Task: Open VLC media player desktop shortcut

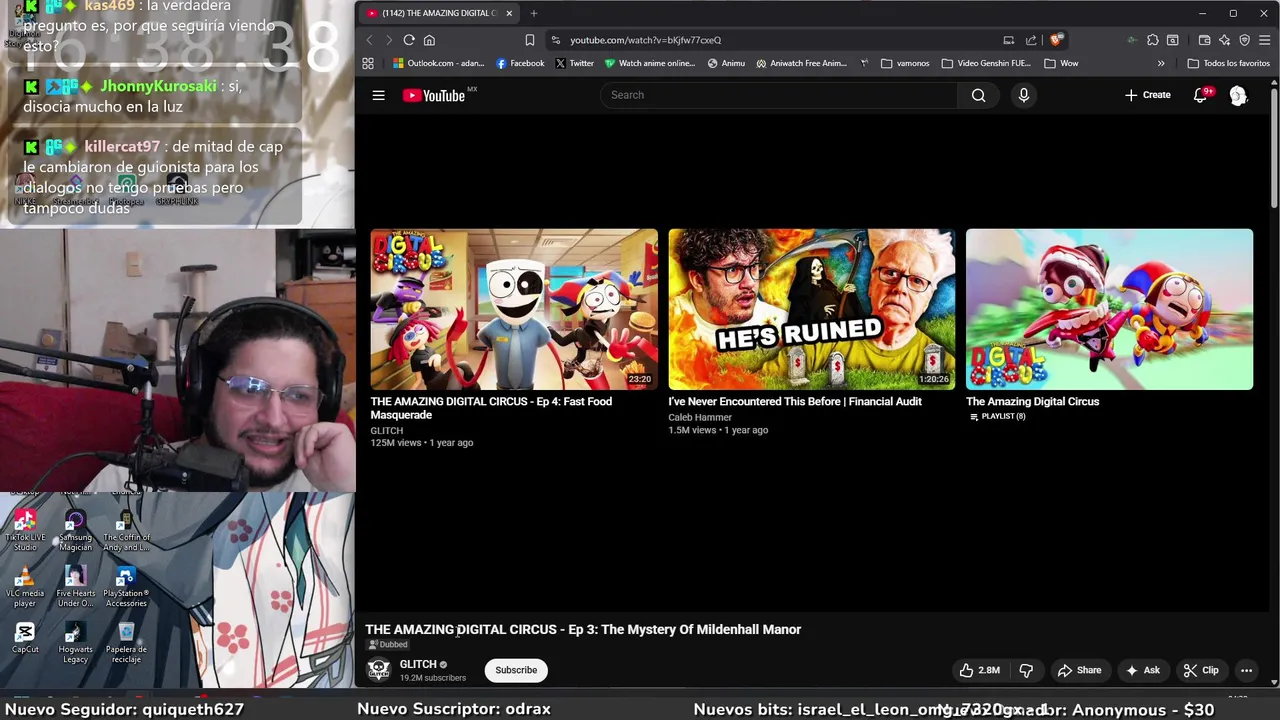Action: (x=25, y=588)
